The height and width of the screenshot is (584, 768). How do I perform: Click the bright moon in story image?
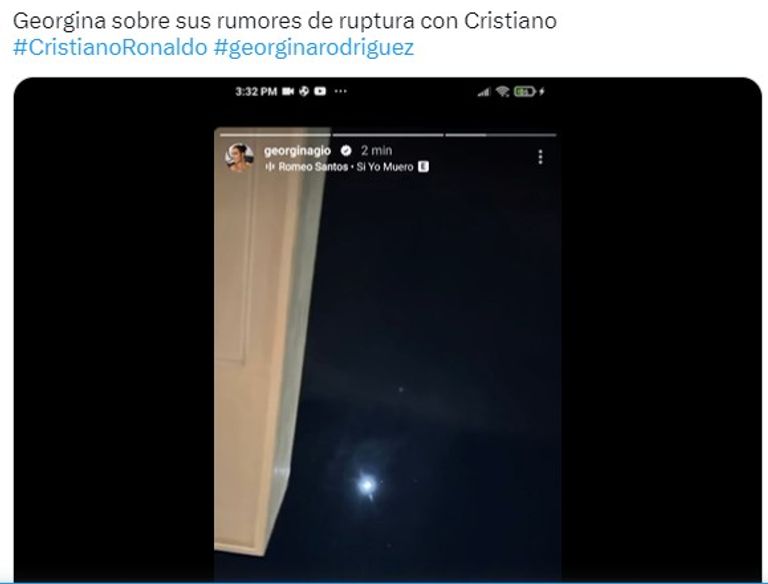click(367, 485)
